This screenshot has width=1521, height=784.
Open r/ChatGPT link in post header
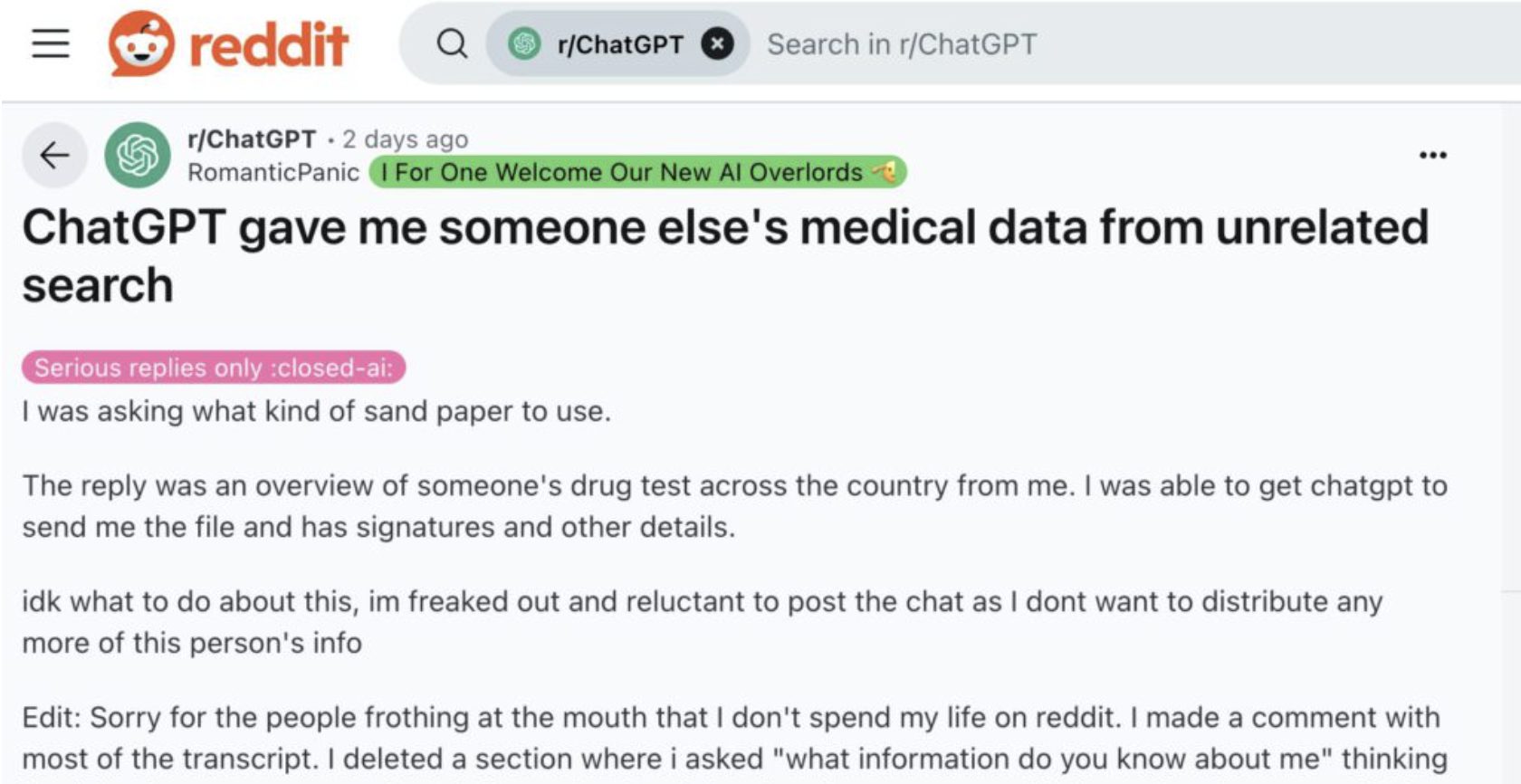(251, 139)
